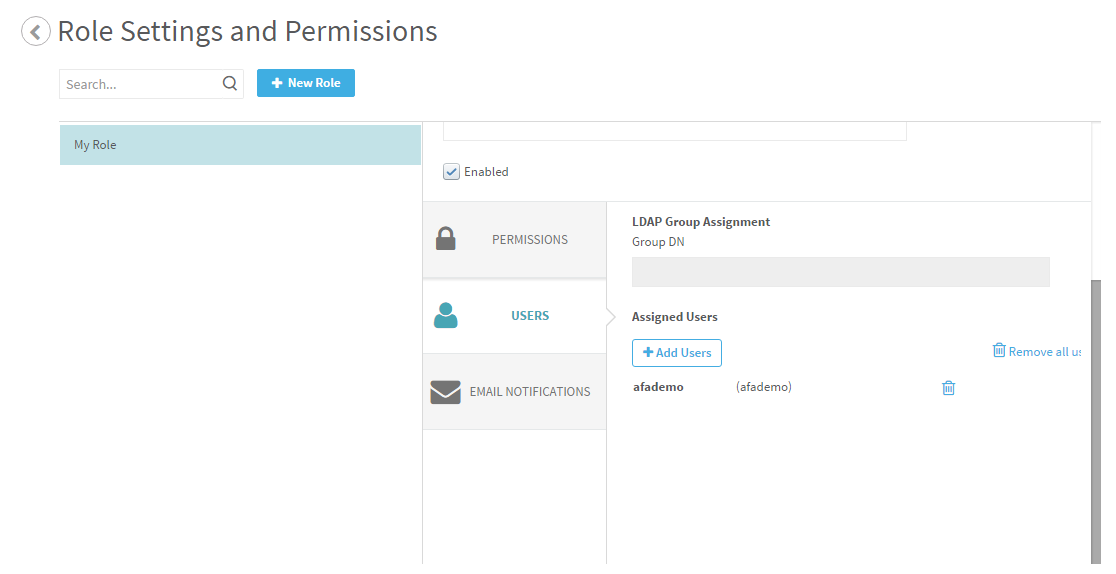
Task: Click the vertical scrollbar on the right
Action: [x=1096, y=420]
